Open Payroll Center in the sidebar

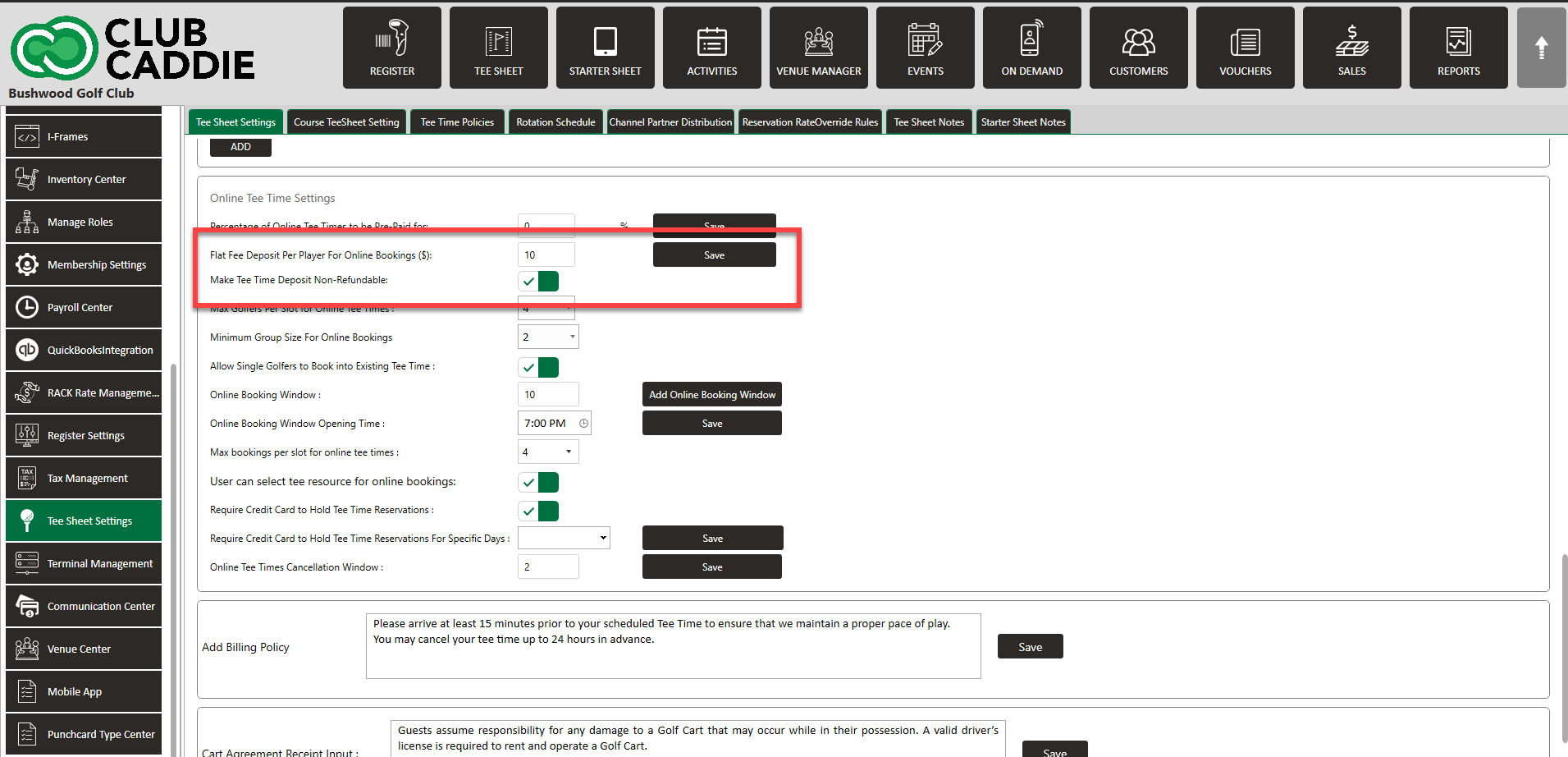tap(84, 307)
